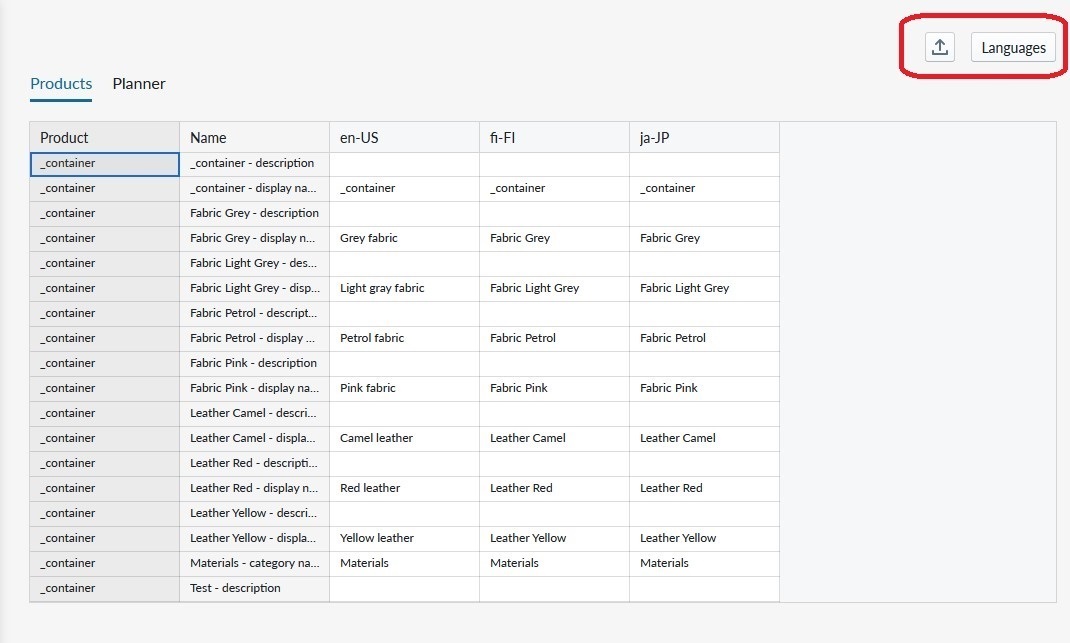Click the ja-JP 'Leather Red' cell
The image size is (1070, 643).
coord(704,489)
